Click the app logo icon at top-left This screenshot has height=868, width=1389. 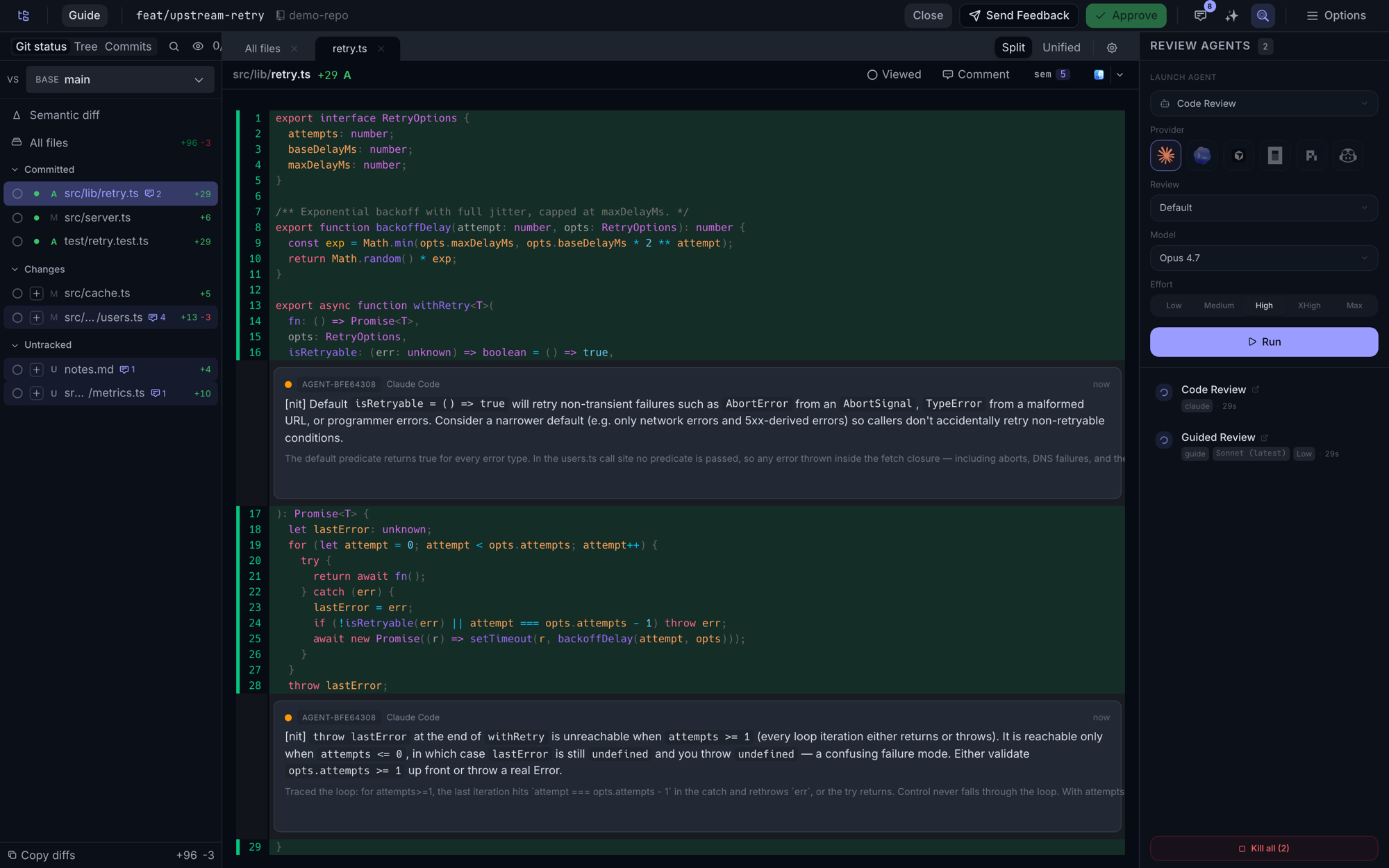click(24, 15)
